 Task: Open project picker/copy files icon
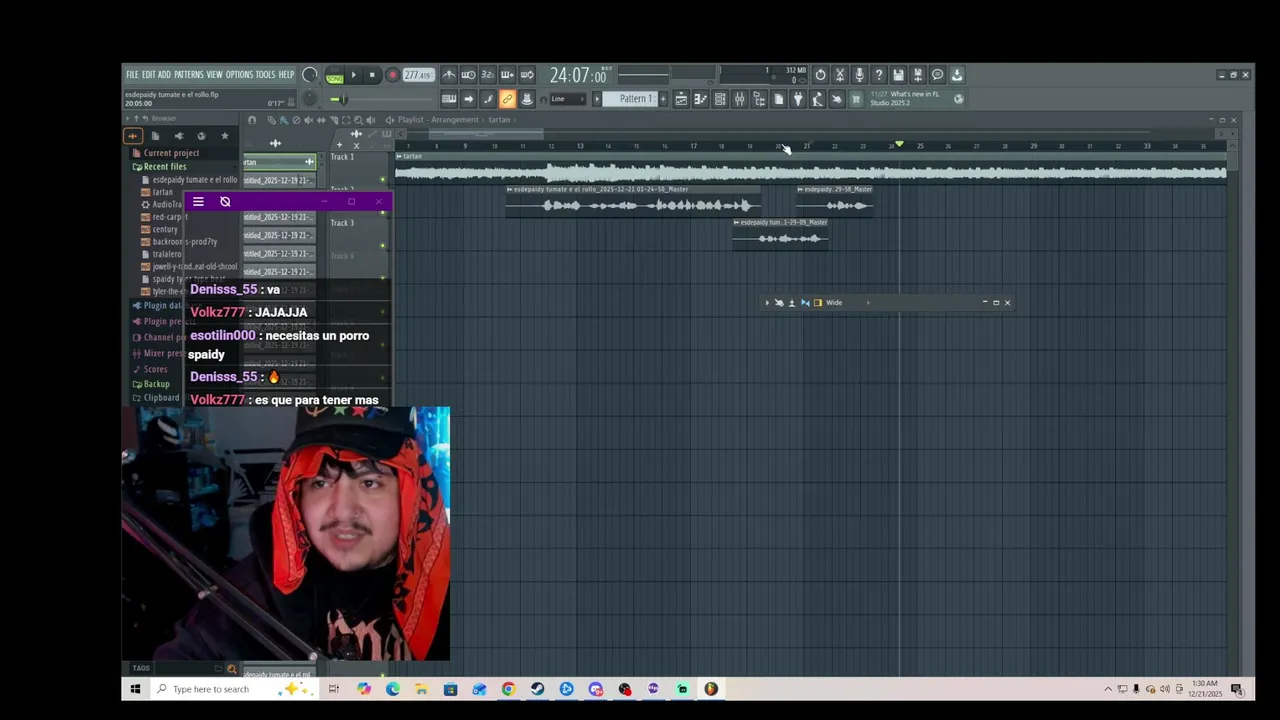tap(778, 99)
